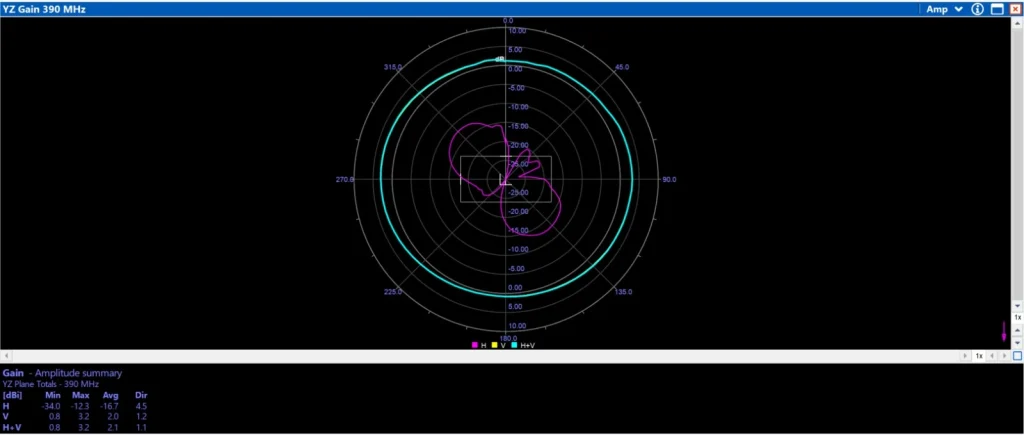Open the info icon in the title bar

point(977,9)
